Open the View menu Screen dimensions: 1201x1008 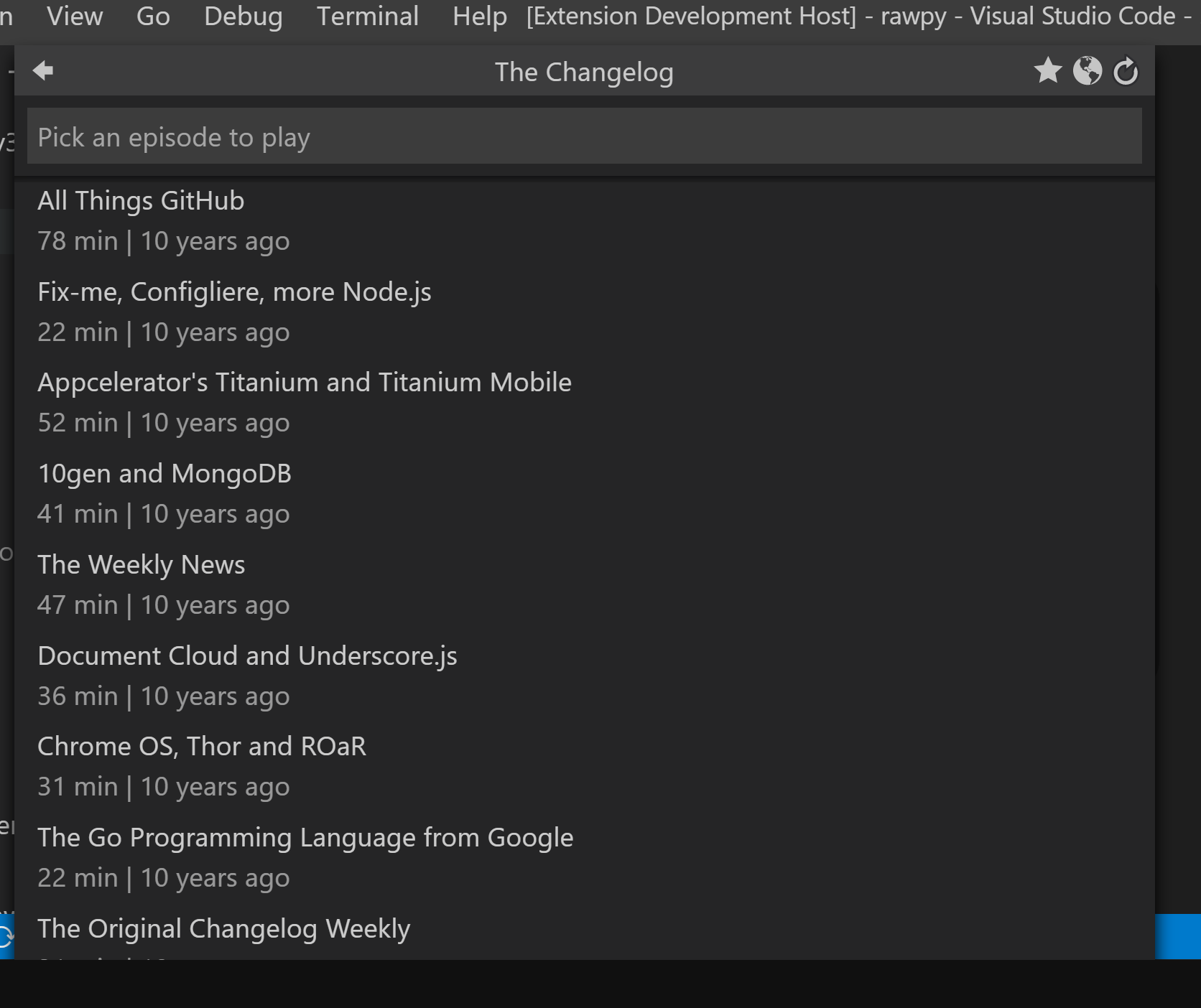pos(74,16)
